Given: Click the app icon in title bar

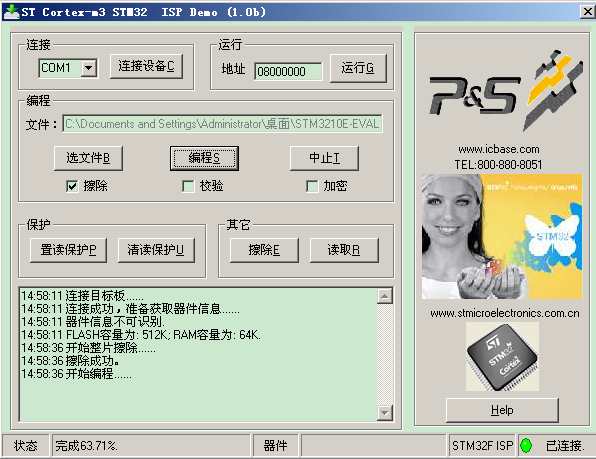Looking at the screenshot, I should pos(11,12).
